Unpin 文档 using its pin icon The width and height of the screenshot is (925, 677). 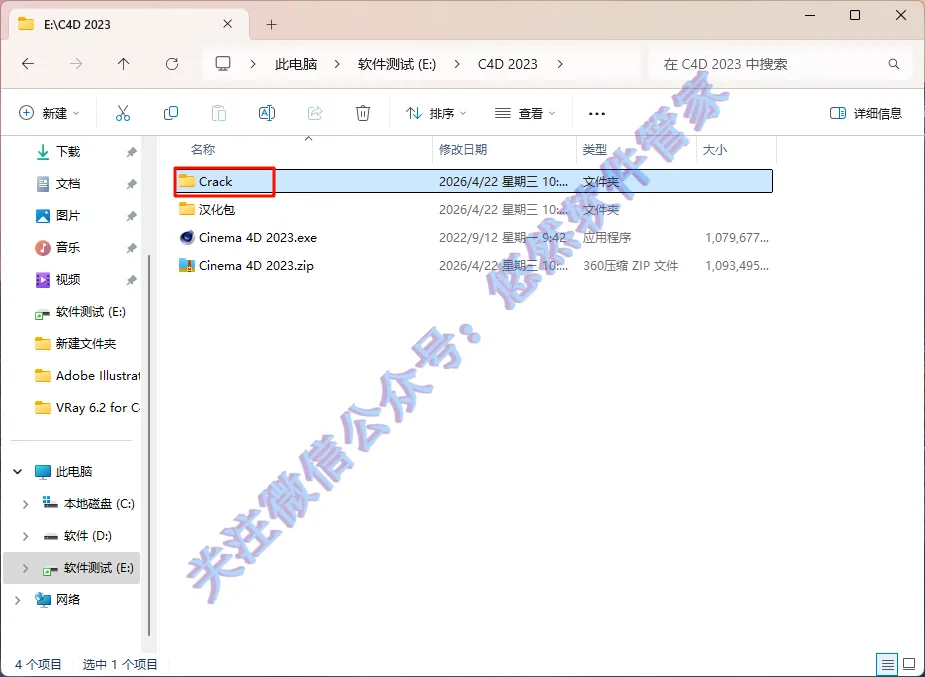[x=131, y=184]
